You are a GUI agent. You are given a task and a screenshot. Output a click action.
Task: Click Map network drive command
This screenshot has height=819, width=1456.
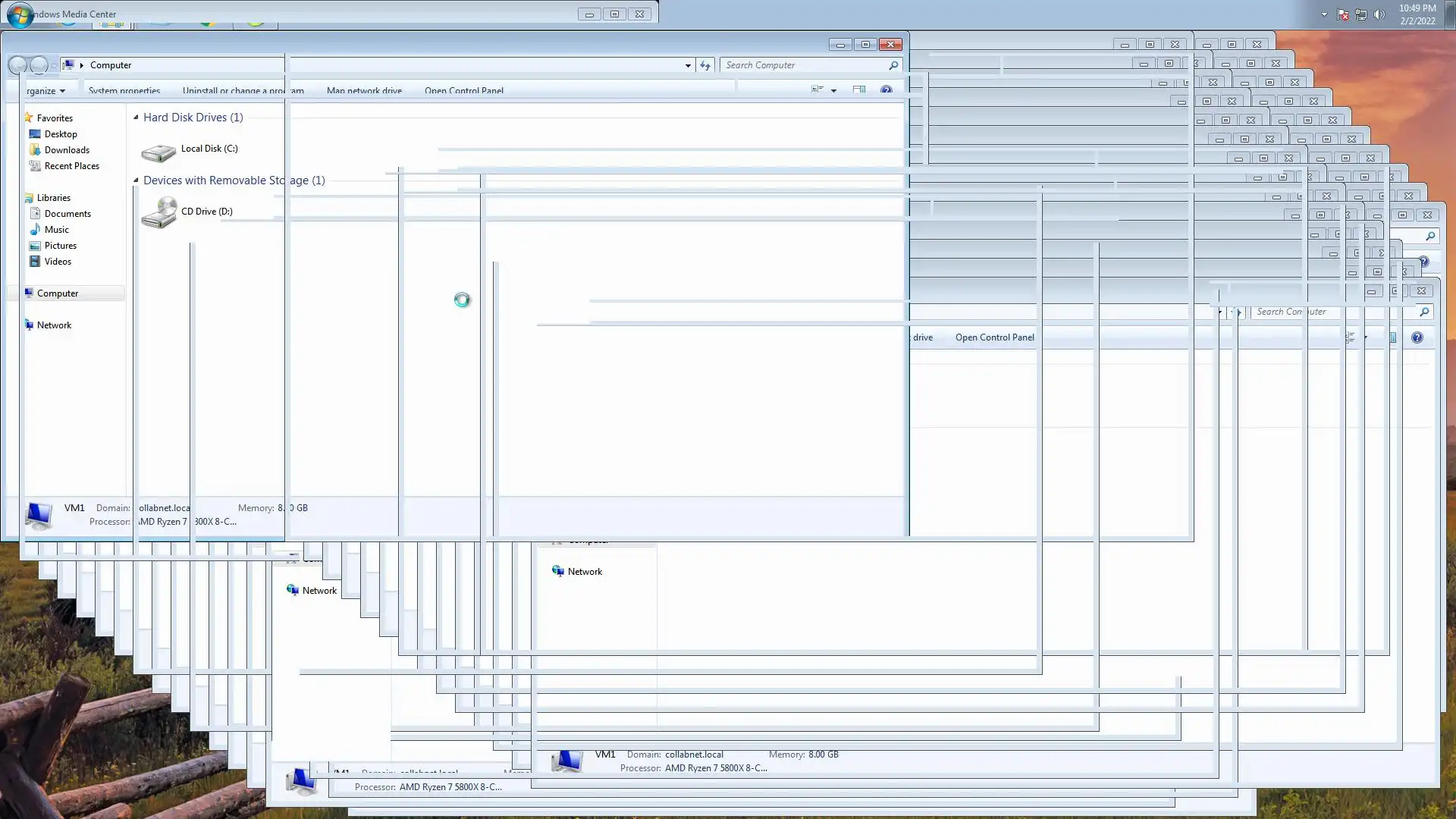point(364,91)
